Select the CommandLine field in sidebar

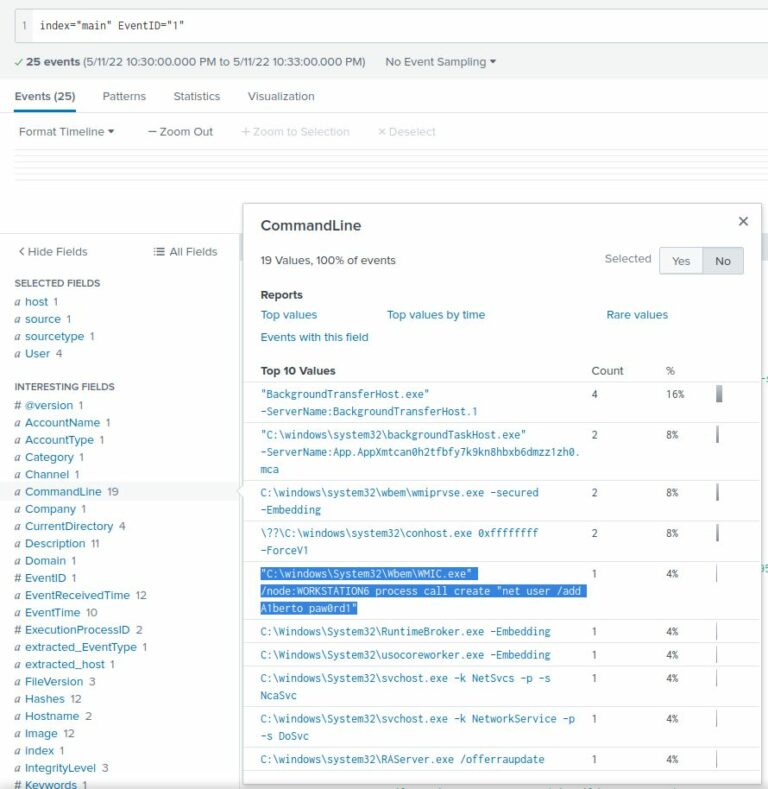(x=63, y=492)
